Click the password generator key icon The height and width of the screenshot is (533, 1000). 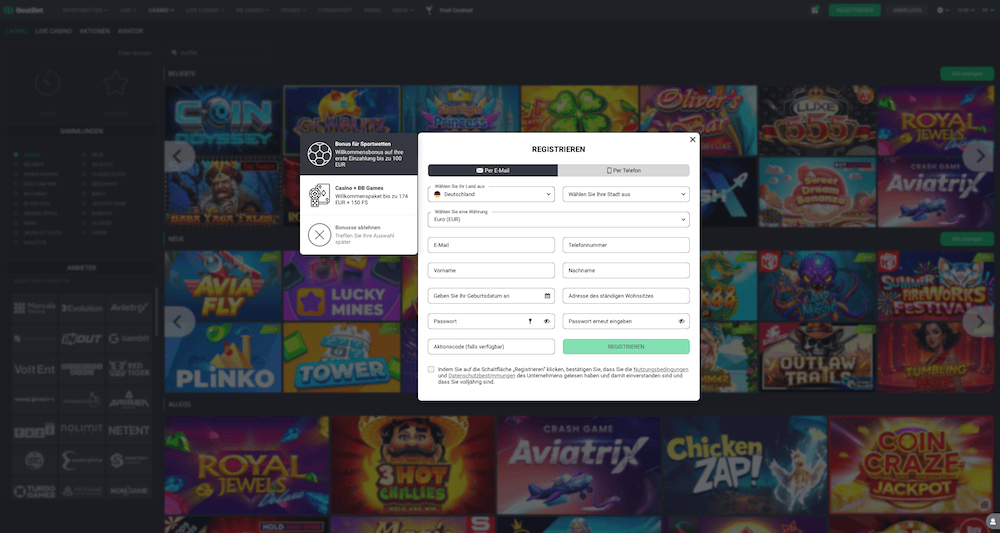(x=530, y=321)
